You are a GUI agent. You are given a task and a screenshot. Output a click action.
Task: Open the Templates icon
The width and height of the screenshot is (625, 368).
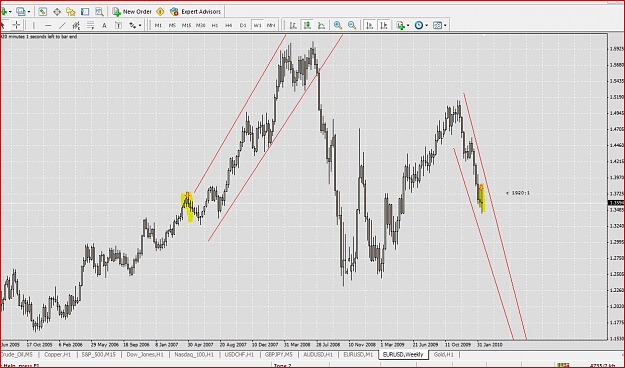click(437, 26)
